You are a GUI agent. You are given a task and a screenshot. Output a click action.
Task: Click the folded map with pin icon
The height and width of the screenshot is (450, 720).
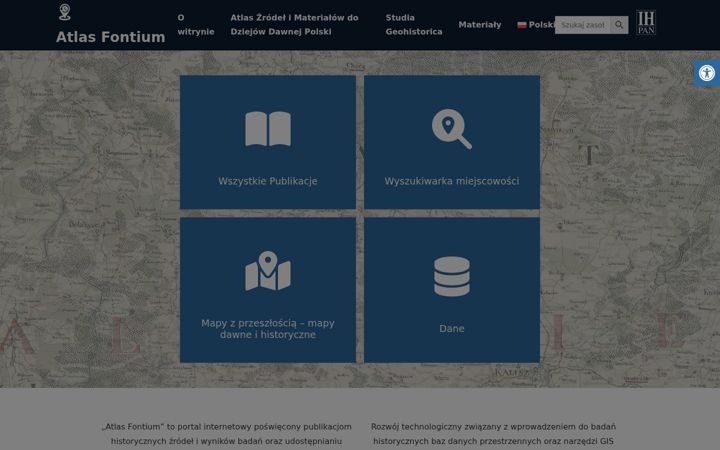pyautogui.click(x=268, y=271)
